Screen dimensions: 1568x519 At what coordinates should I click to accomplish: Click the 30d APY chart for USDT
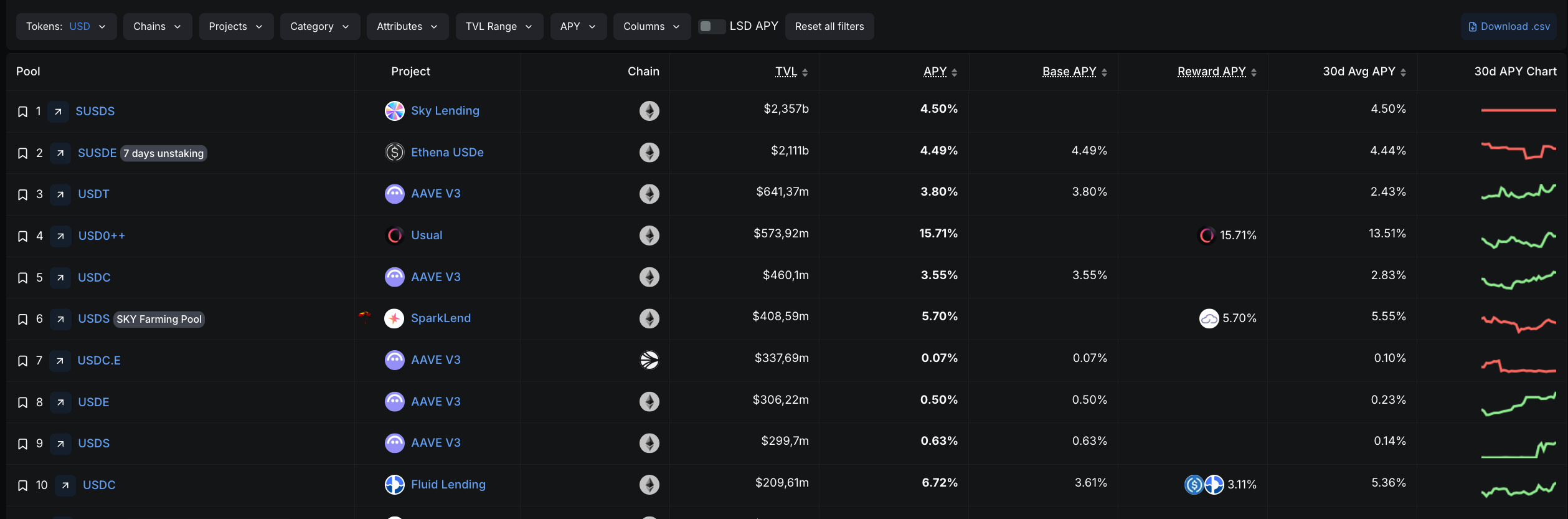point(1518,192)
